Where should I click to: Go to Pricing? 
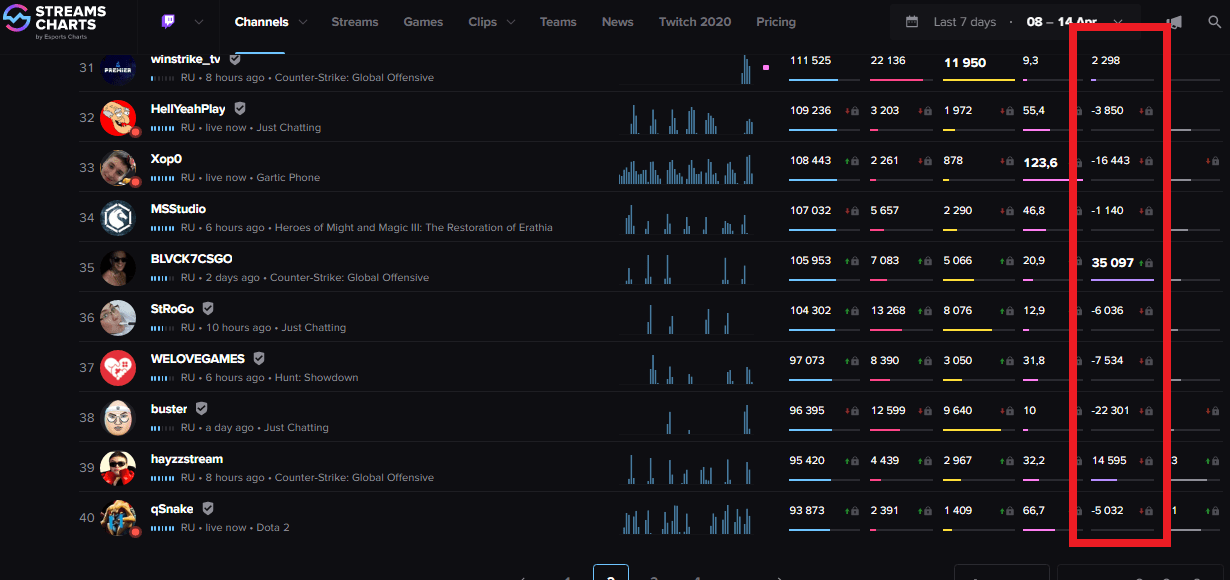coord(776,22)
